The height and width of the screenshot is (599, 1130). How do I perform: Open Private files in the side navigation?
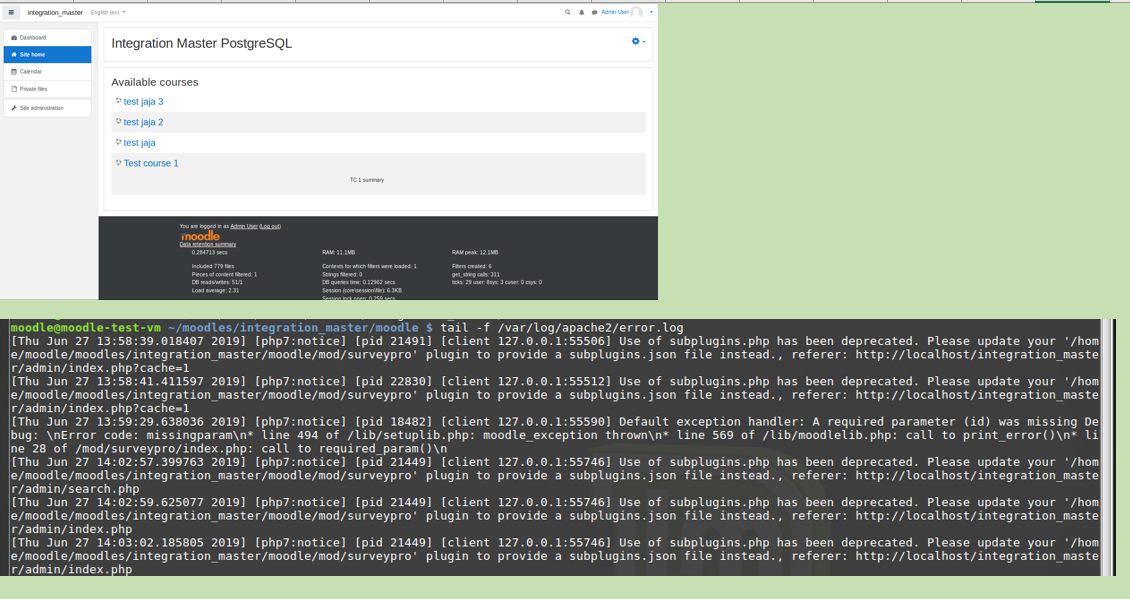pos(48,89)
